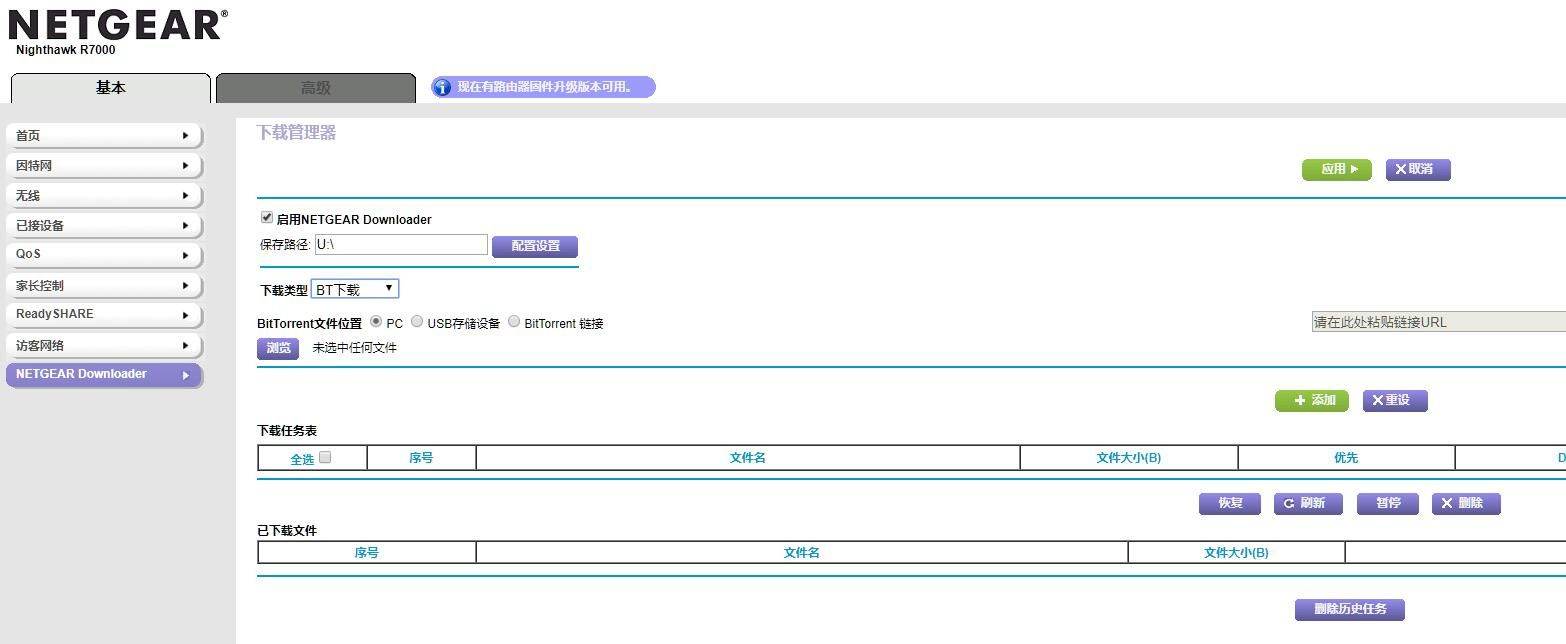Open the 因特网 menu item
Screen dimensions: 1566x644
coord(104,166)
